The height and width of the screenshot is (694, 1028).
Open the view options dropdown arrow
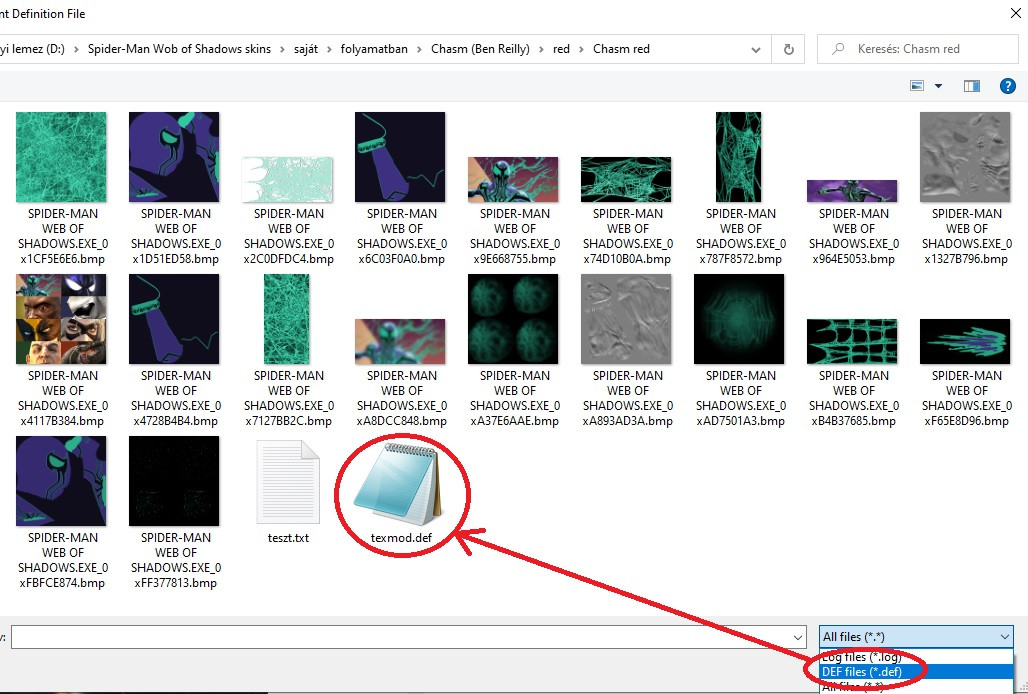936,86
